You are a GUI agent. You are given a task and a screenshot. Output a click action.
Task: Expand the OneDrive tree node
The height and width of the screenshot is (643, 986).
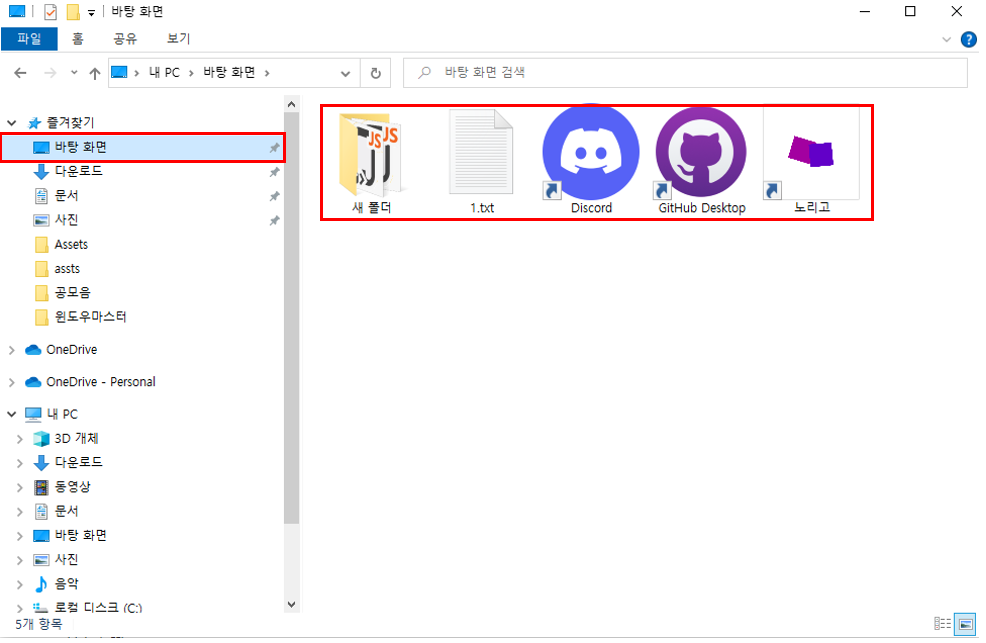coord(11,350)
